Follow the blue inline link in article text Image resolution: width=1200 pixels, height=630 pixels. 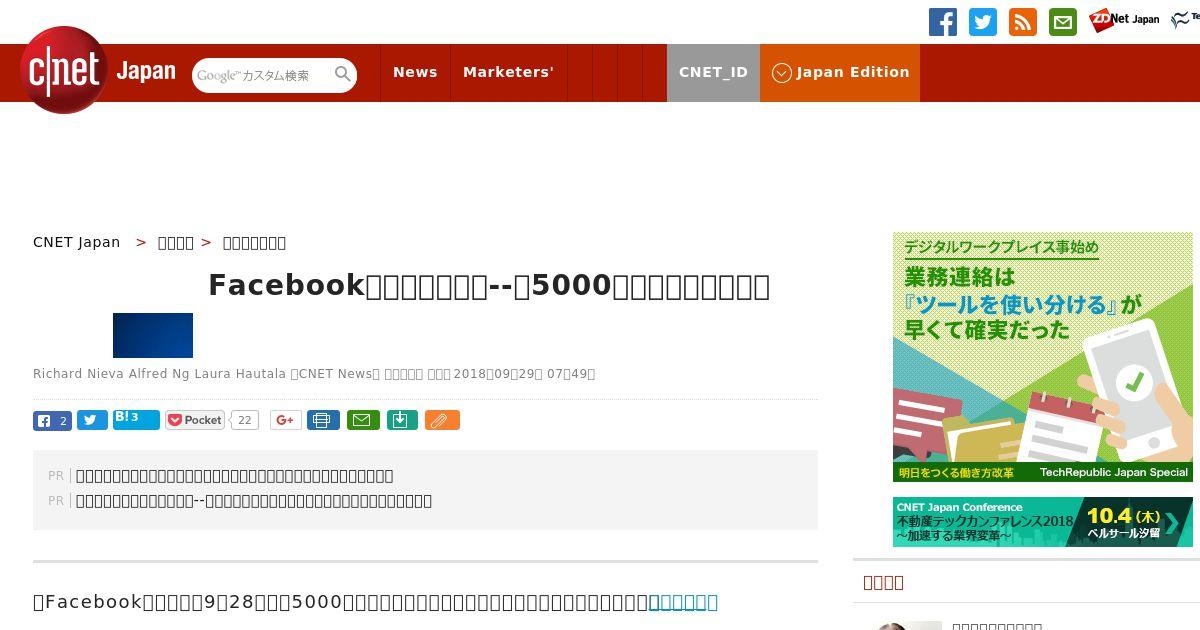[x=683, y=602]
